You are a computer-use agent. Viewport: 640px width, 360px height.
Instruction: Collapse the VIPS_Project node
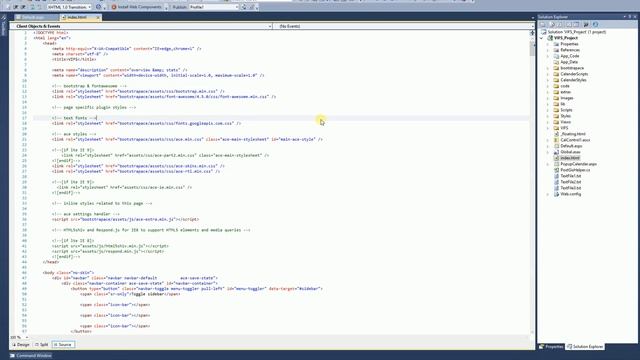[542, 38]
